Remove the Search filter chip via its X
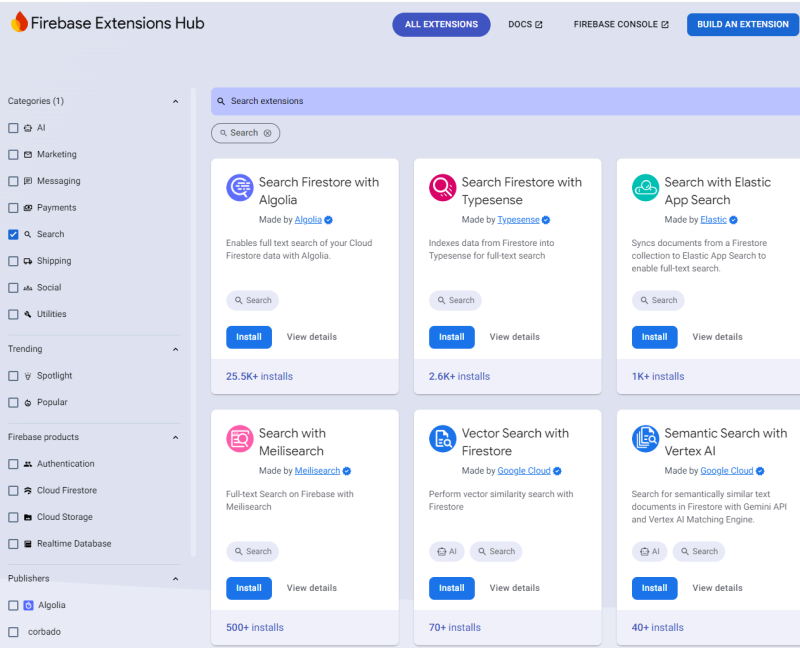The image size is (800, 648). coord(267,133)
